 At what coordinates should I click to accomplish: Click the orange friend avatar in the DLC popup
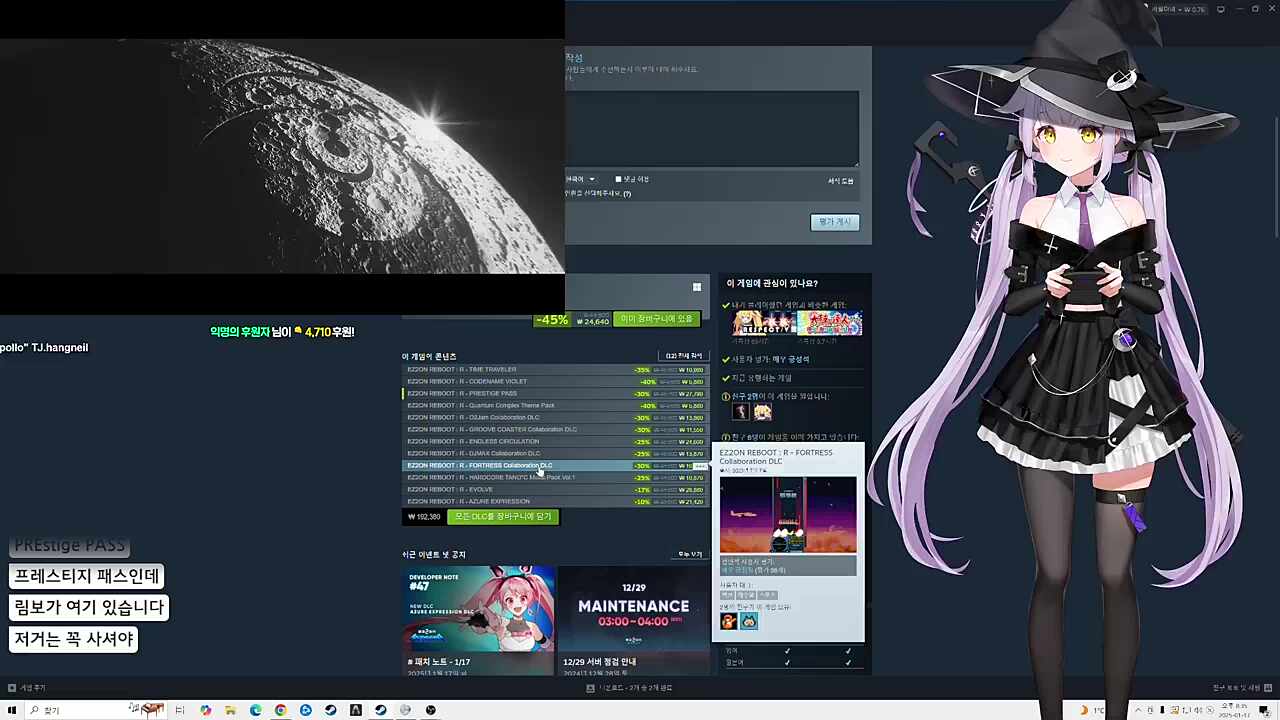coord(729,621)
